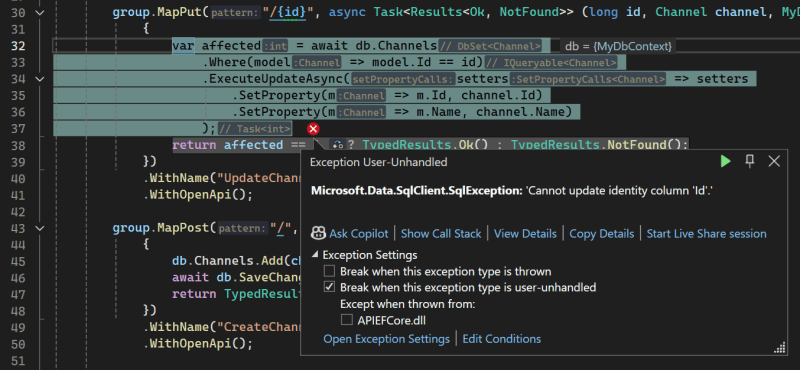
Task: Collapse the code block at line 34
Action: [39, 79]
